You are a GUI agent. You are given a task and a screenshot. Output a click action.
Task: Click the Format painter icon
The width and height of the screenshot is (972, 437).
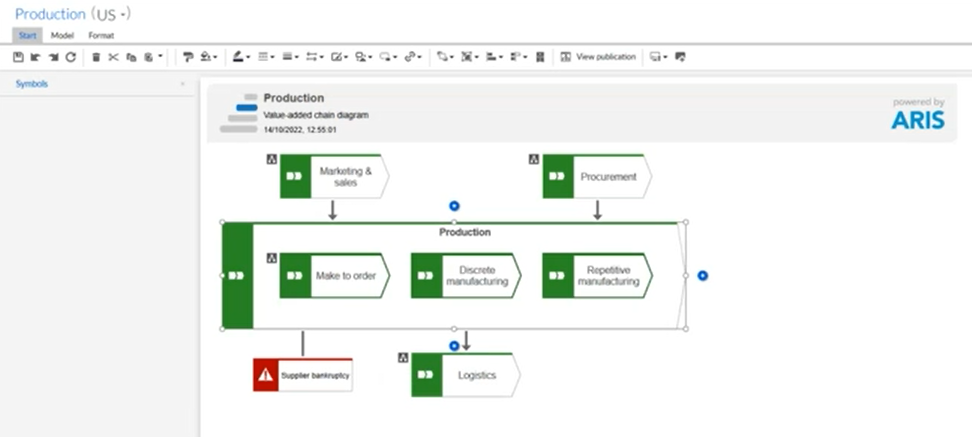coord(187,57)
